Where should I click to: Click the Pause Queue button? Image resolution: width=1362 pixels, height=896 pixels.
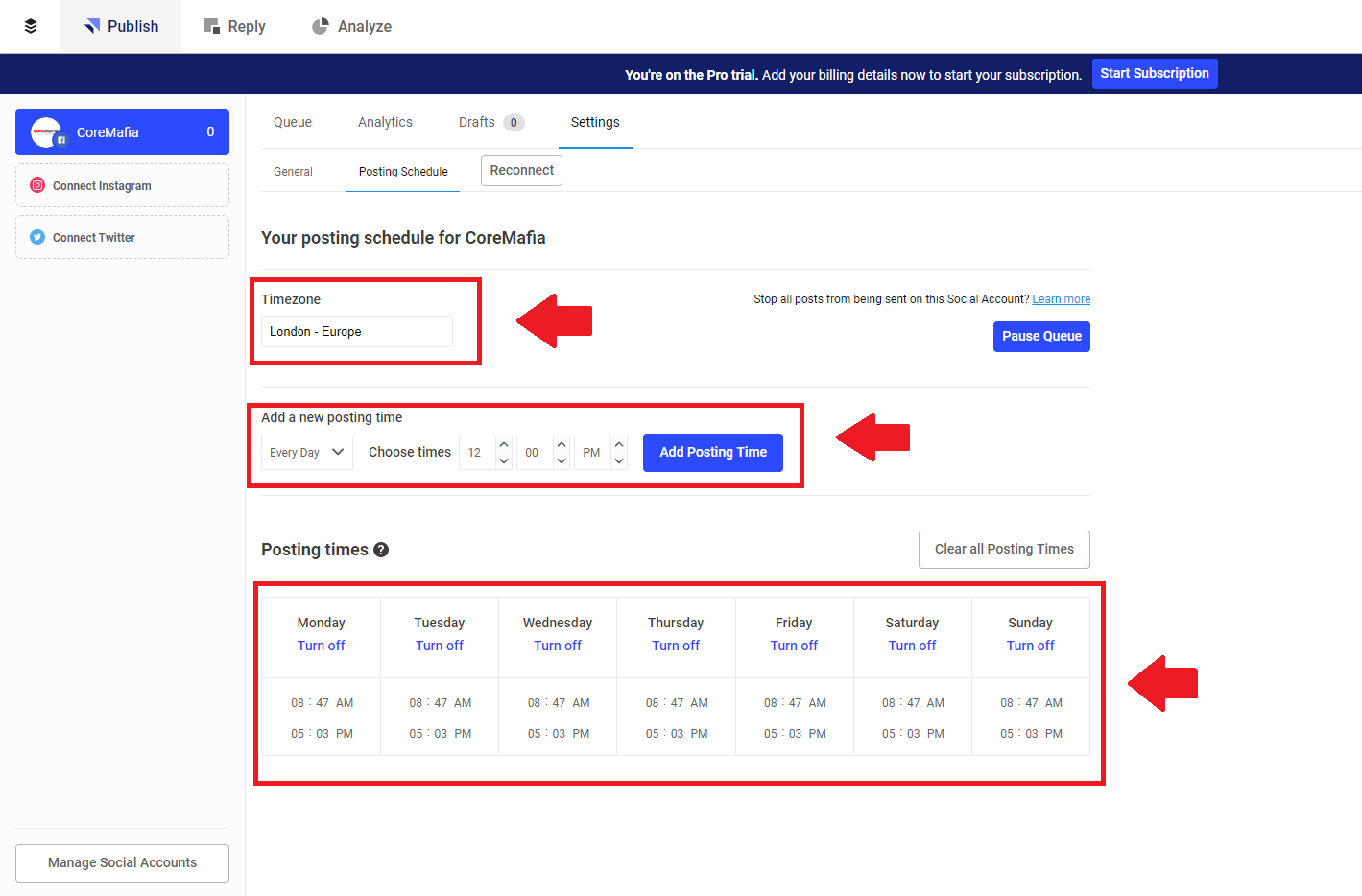1041,336
